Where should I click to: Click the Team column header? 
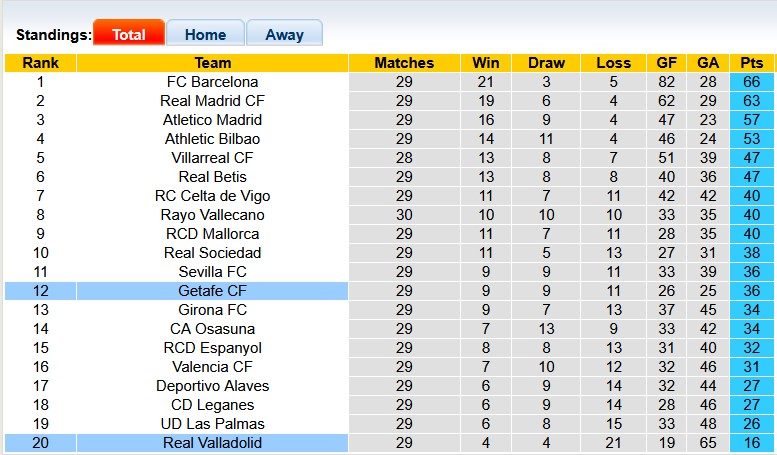coord(212,63)
